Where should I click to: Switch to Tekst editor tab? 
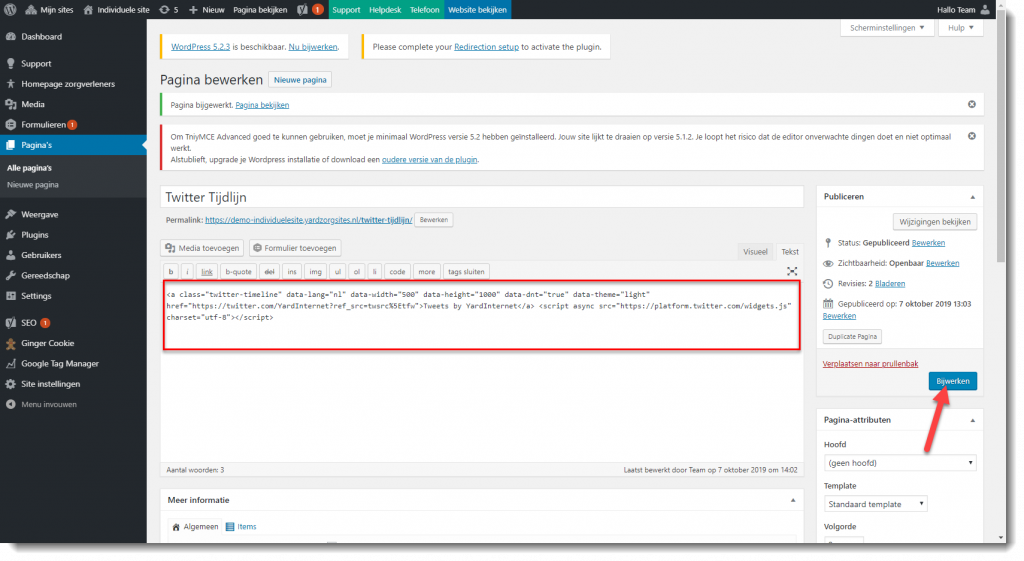coord(790,251)
